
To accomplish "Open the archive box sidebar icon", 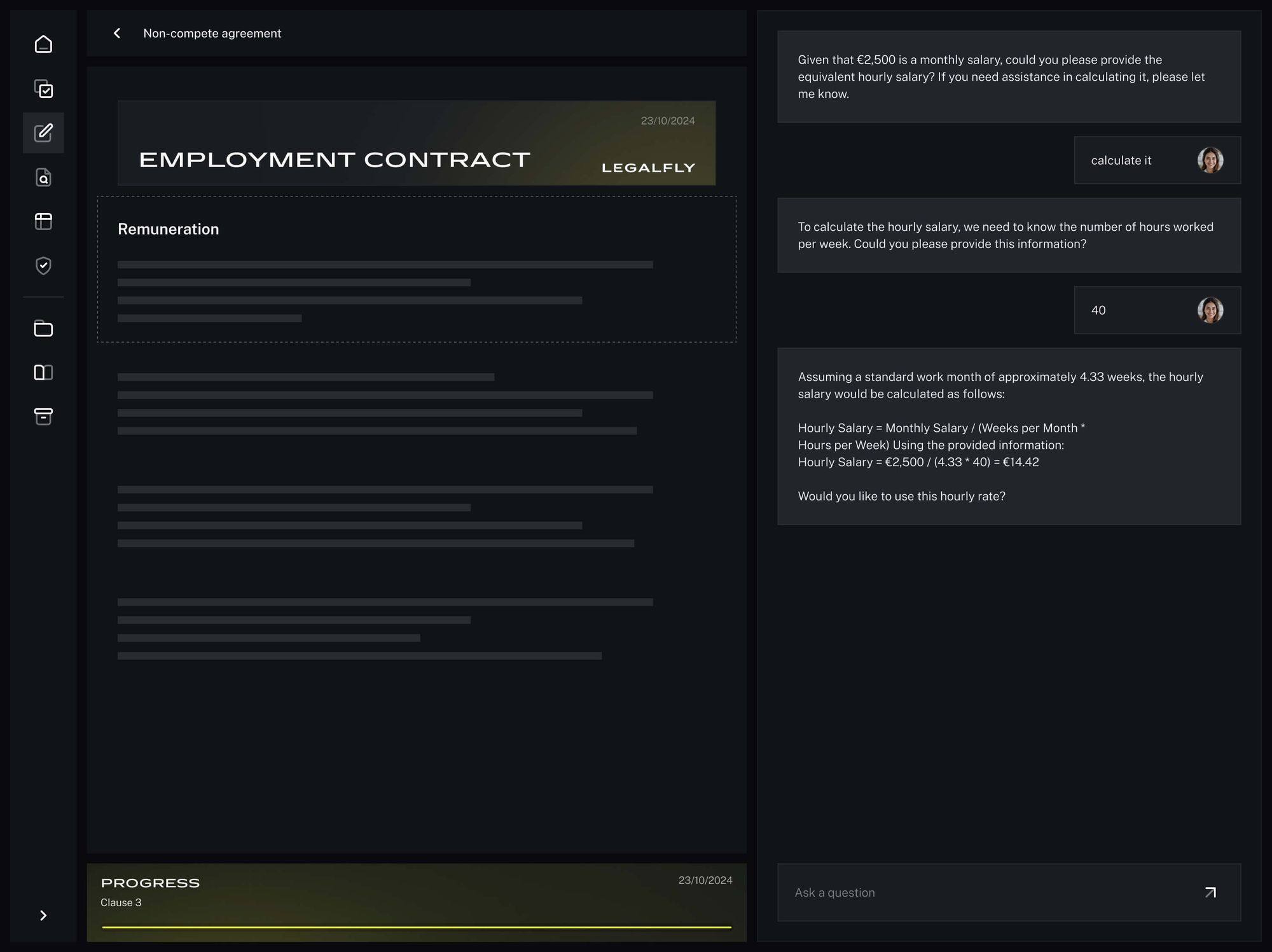I will point(43,417).
